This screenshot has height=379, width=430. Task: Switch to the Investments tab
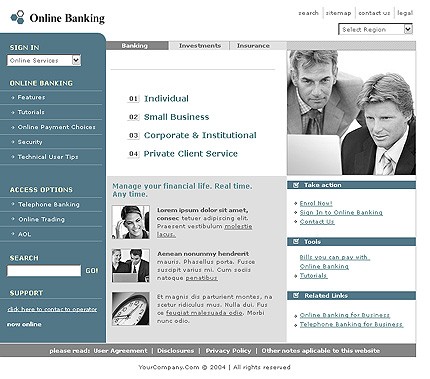pos(199,46)
